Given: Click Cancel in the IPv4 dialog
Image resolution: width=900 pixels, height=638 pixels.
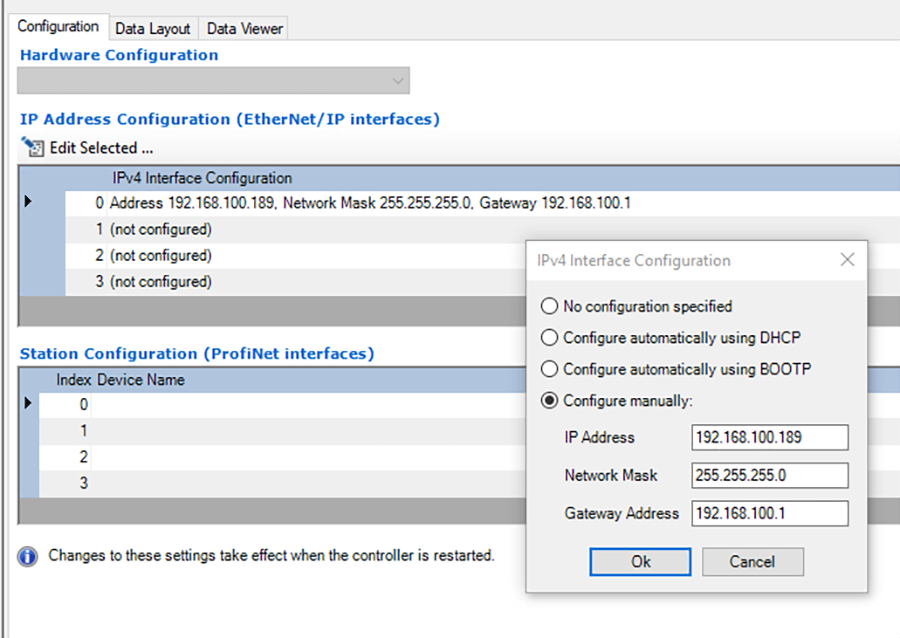Looking at the screenshot, I should pyautogui.click(x=752, y=562).
